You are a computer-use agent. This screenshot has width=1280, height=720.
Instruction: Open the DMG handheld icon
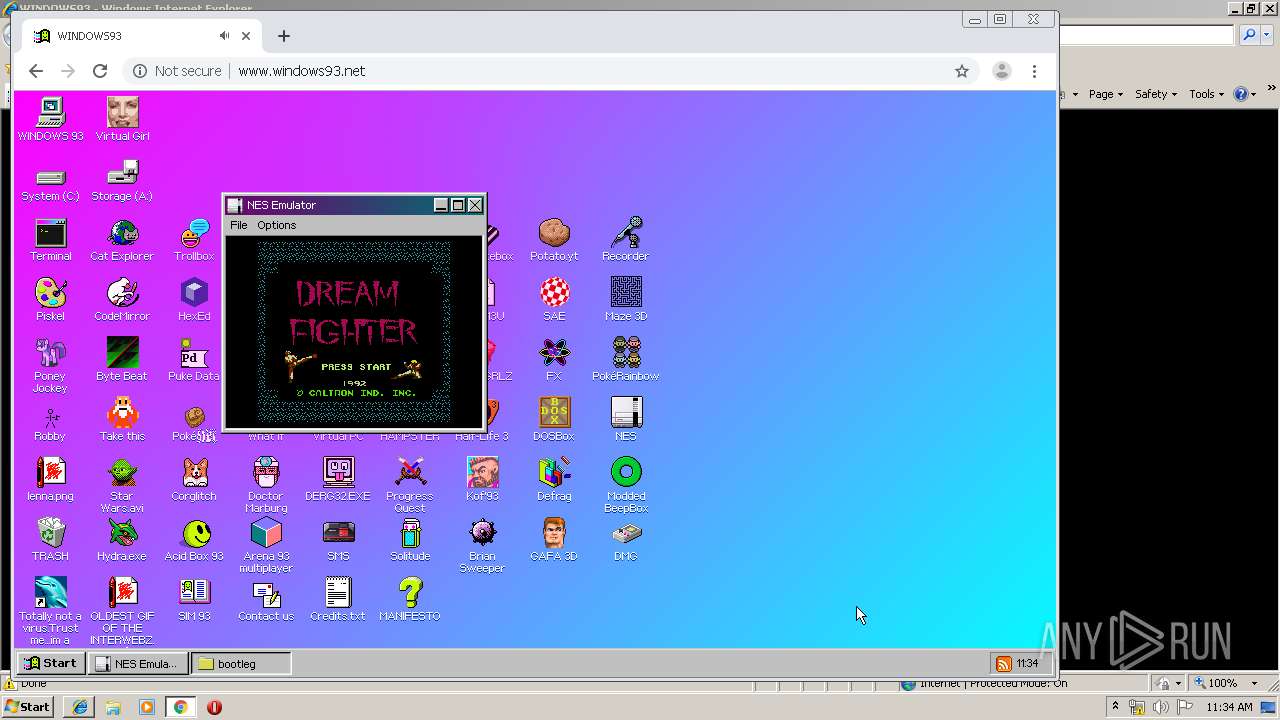tap(626, 540)
